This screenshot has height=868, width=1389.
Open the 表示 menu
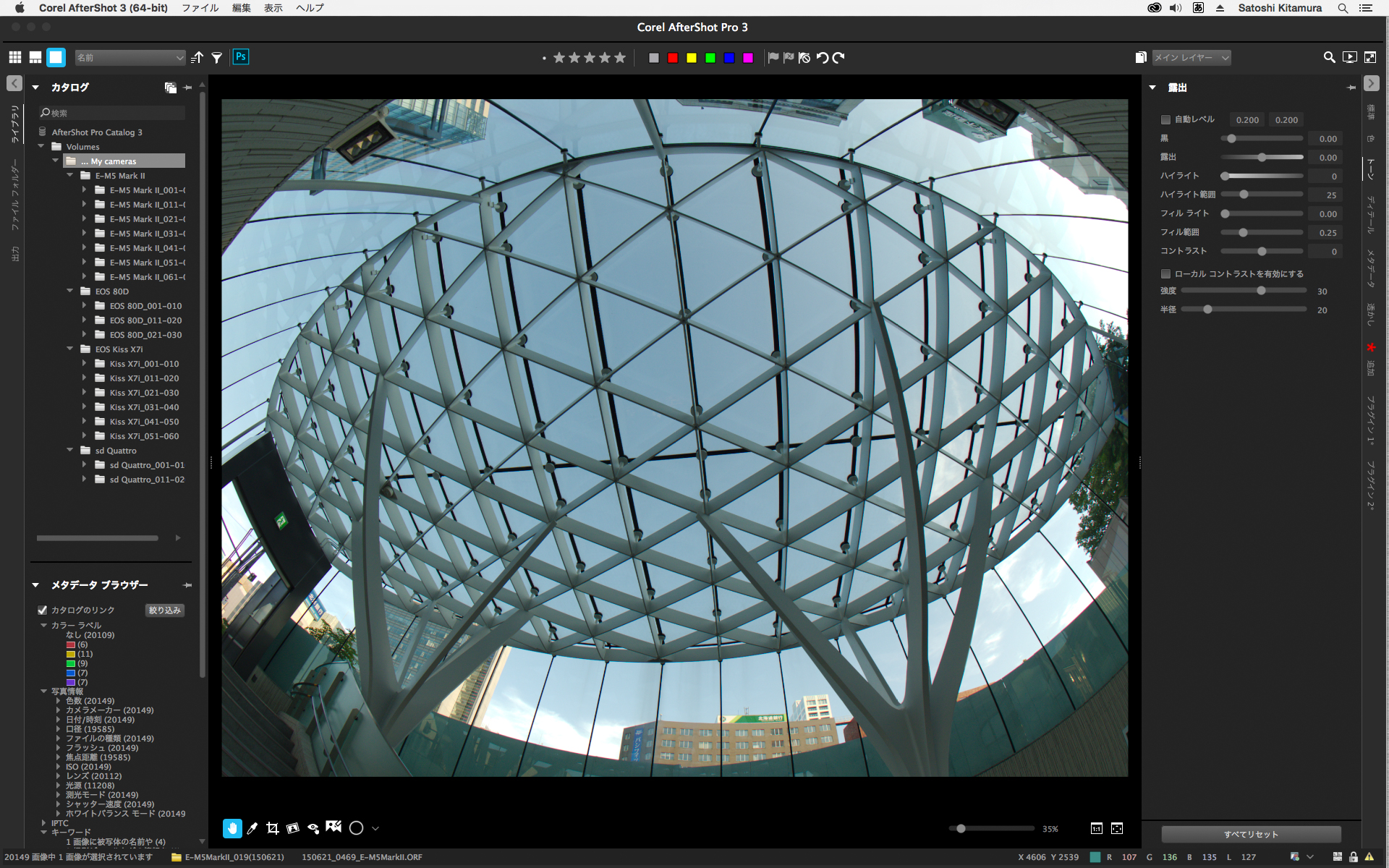point(273,8)
